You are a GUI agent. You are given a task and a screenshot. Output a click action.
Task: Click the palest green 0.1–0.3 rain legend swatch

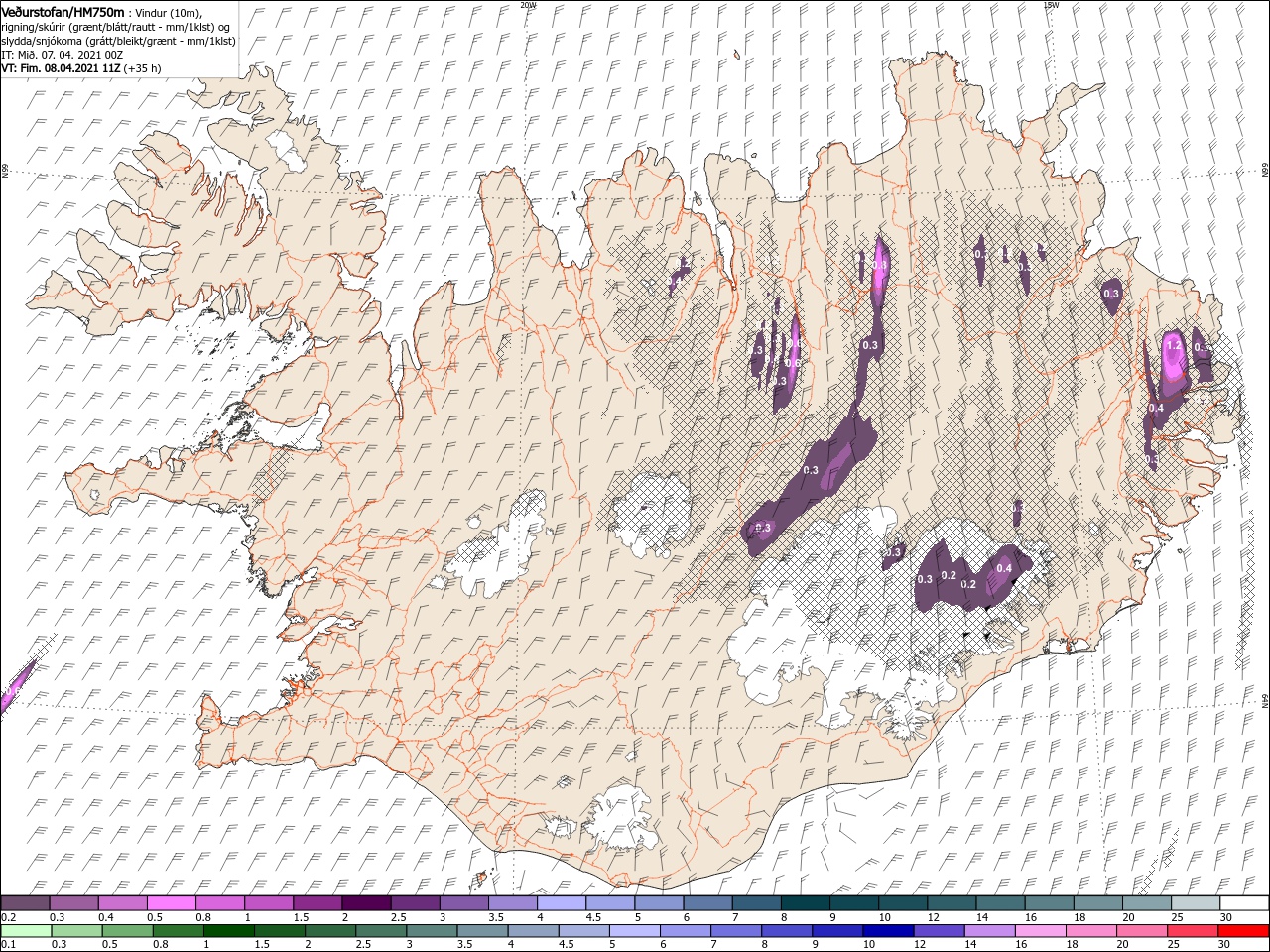point(26,930)
